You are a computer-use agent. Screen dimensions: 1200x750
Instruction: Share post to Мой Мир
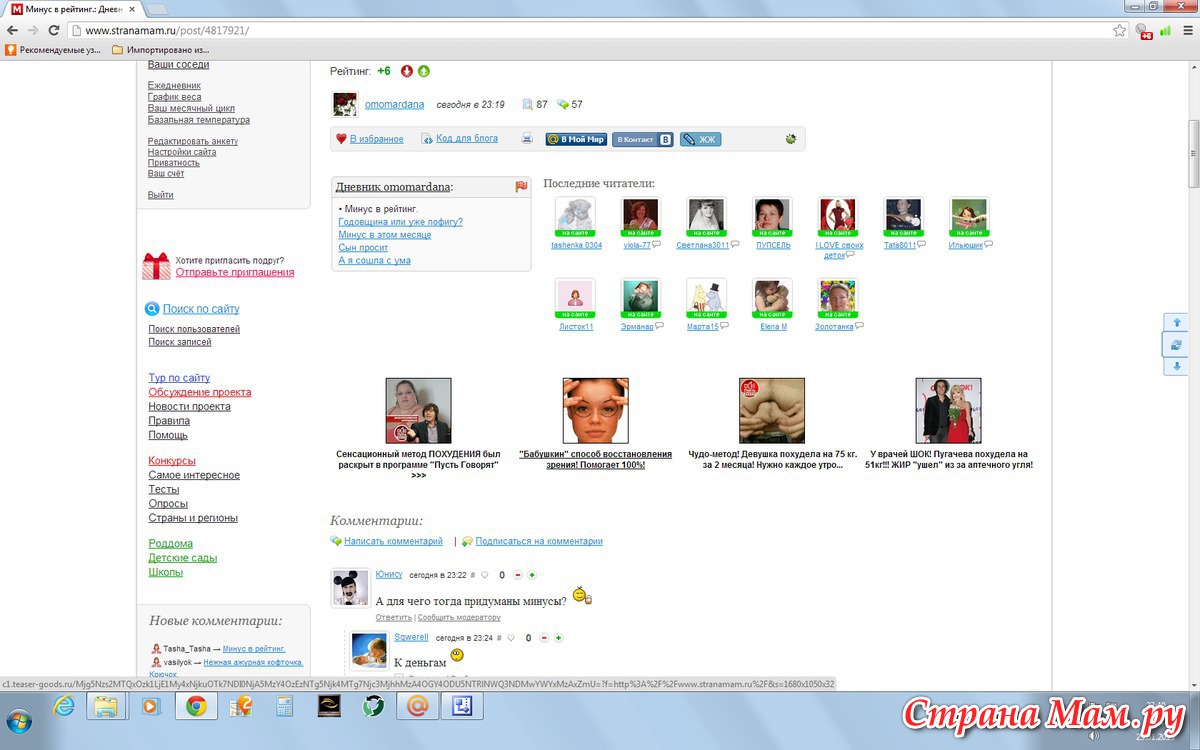click(576, 140)
